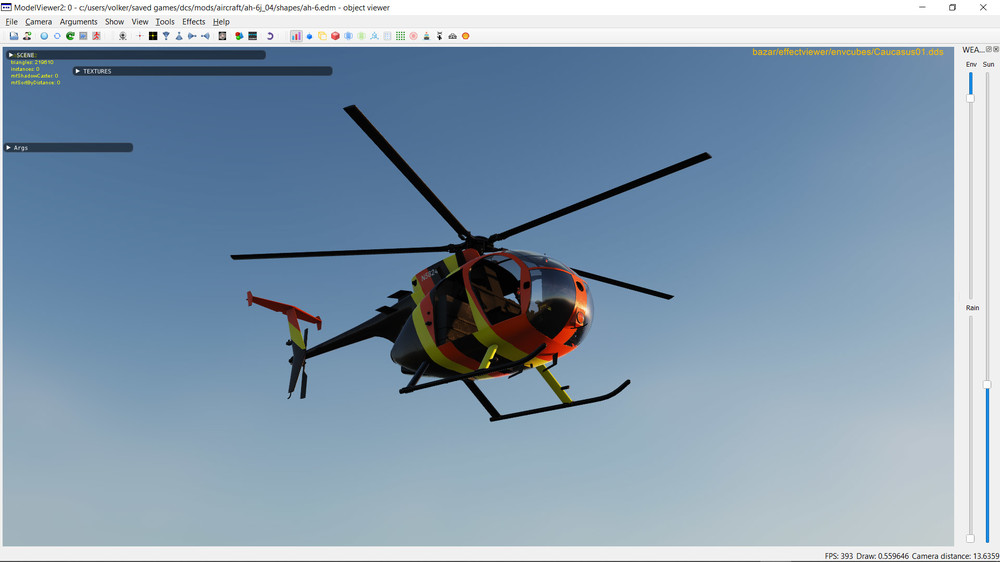Click the yellow overlapping squares icon
This screenshot has height=562, width=1000.
pos(322,36)
